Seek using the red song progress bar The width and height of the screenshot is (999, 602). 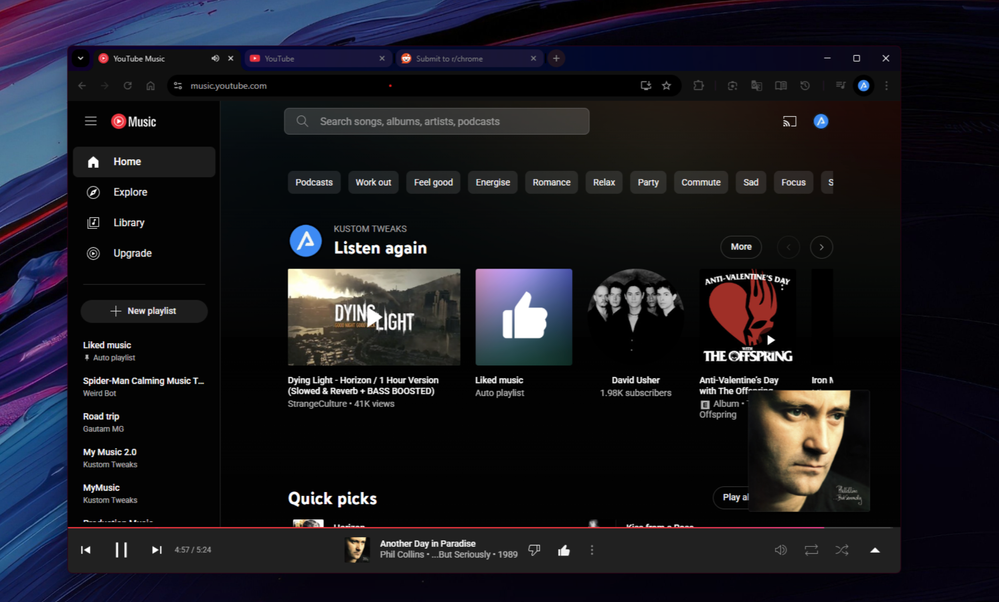(484, 527)
